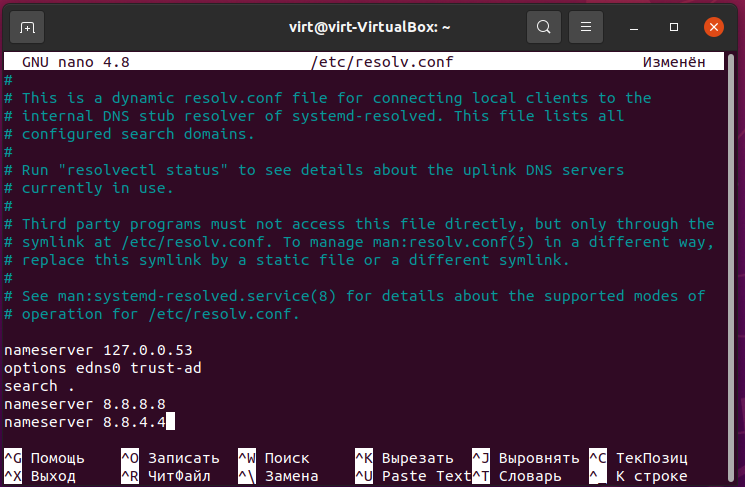The width and height of the screenshot is (745, 487).
Task: Open the terminal hamburger menu
Action: coord(585,27)
